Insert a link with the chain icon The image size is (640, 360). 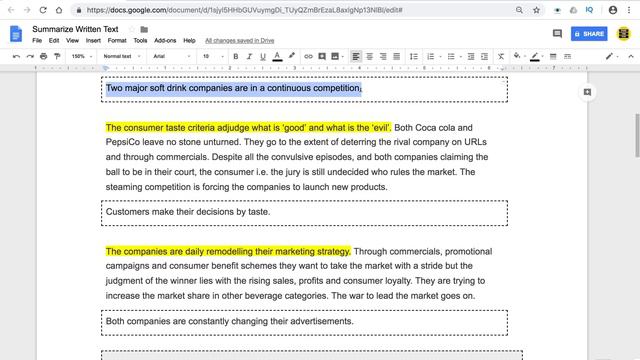(x=308, y=56)
